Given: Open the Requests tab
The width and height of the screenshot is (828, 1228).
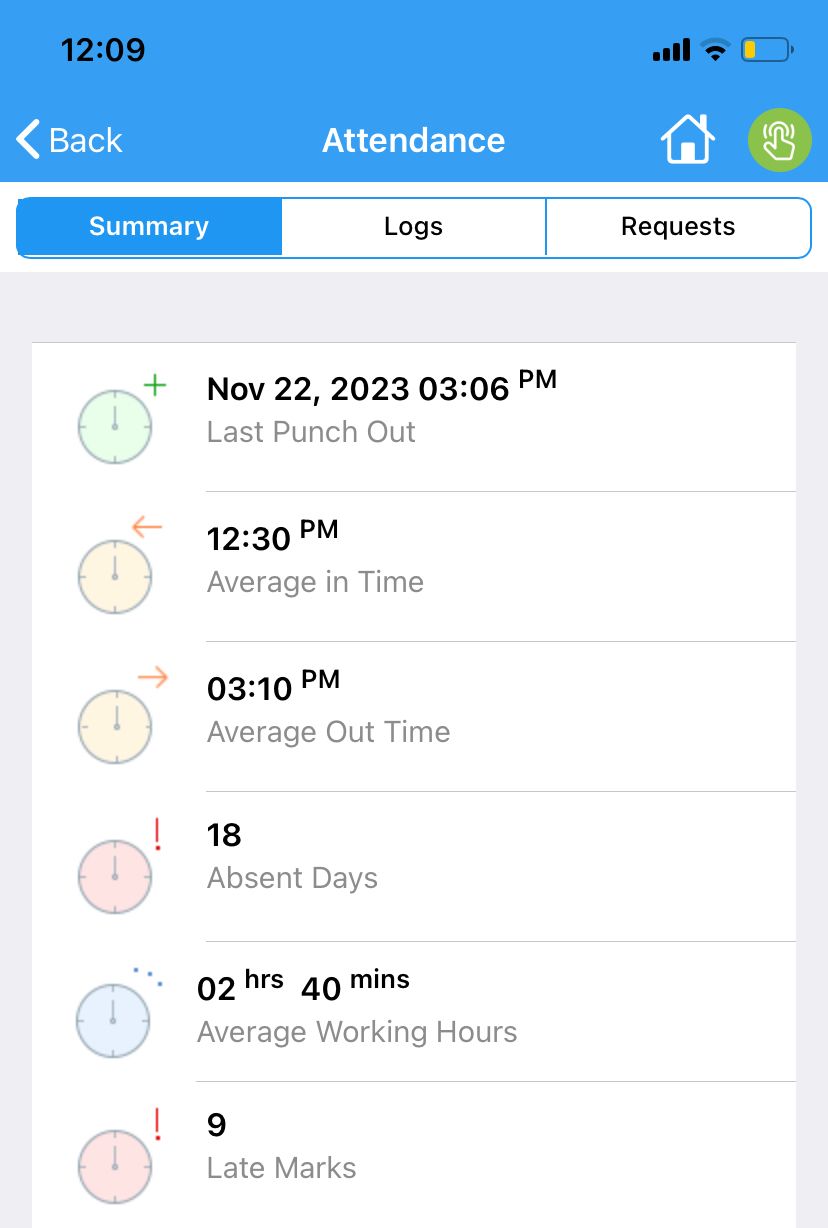Looking at the screenshot, I should click(x=678, y=227).
